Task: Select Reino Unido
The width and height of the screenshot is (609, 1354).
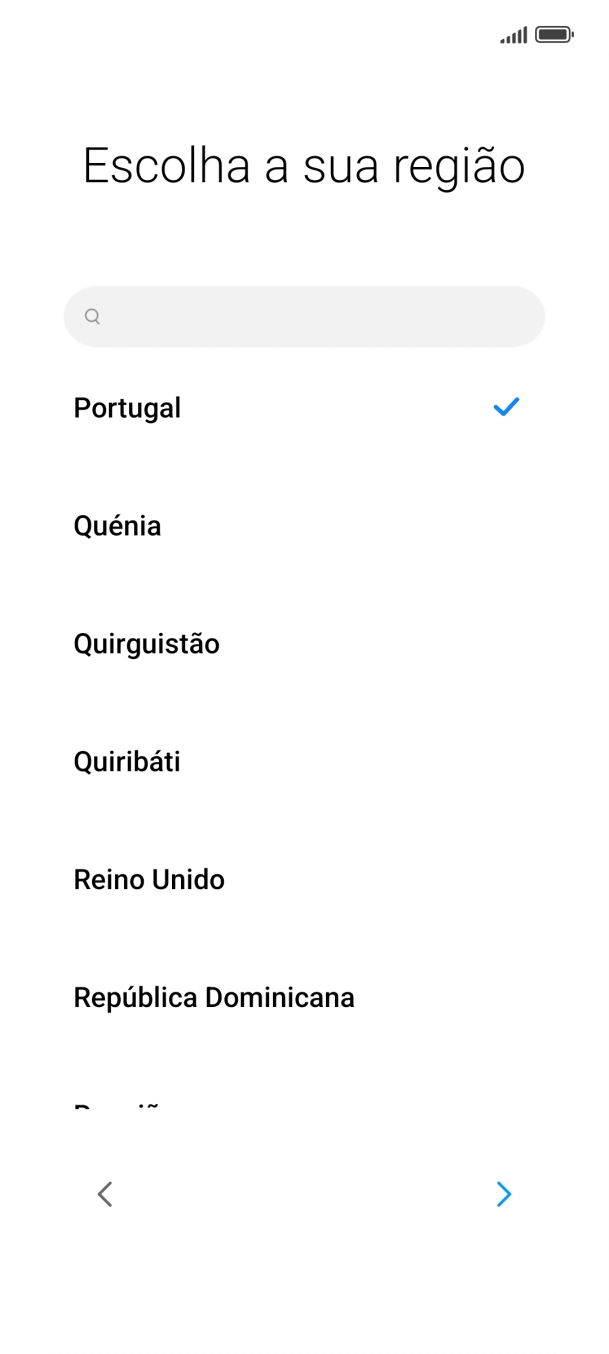Action: click(149, 879)
